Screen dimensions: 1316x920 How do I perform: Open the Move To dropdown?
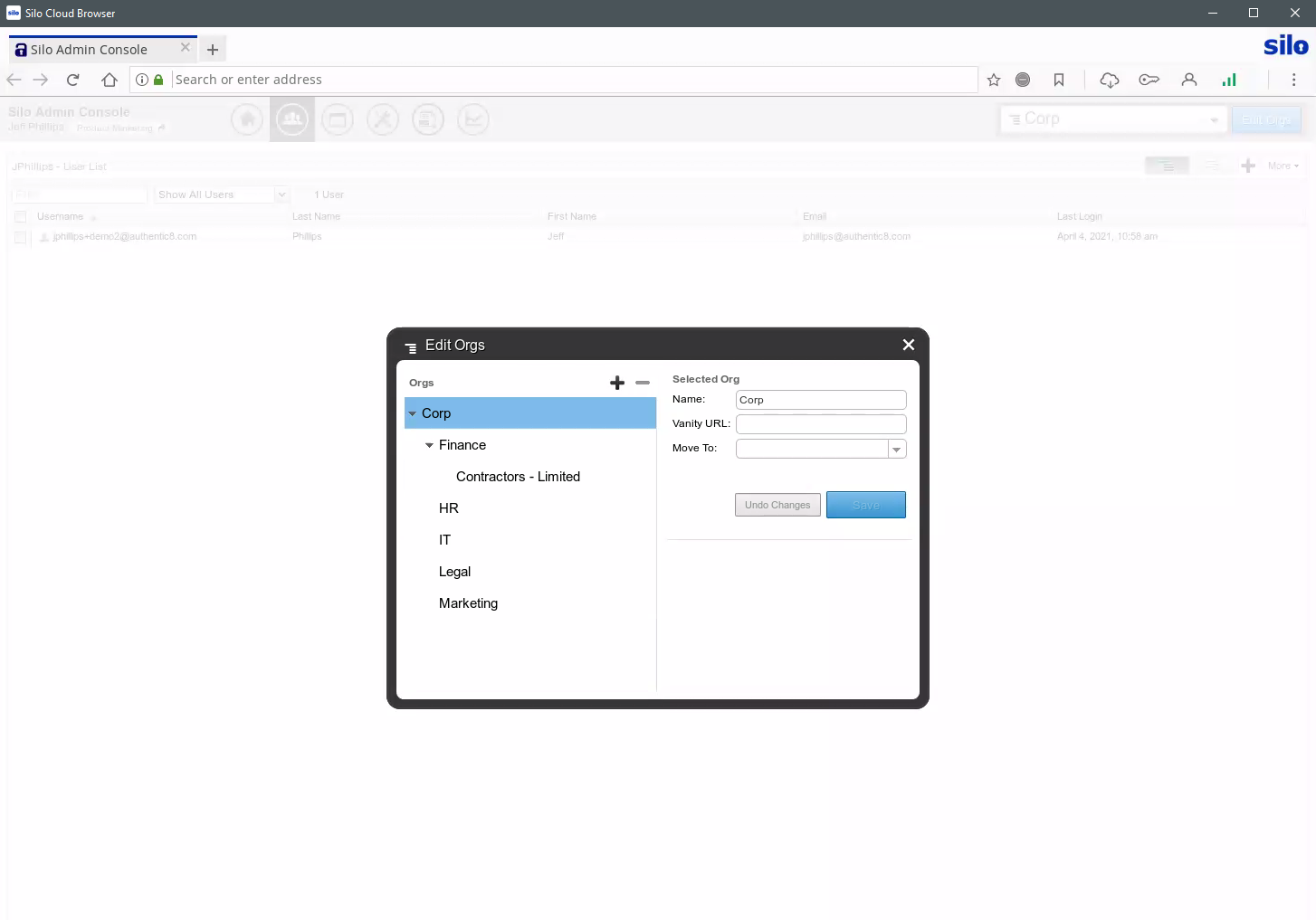point(896,450)
